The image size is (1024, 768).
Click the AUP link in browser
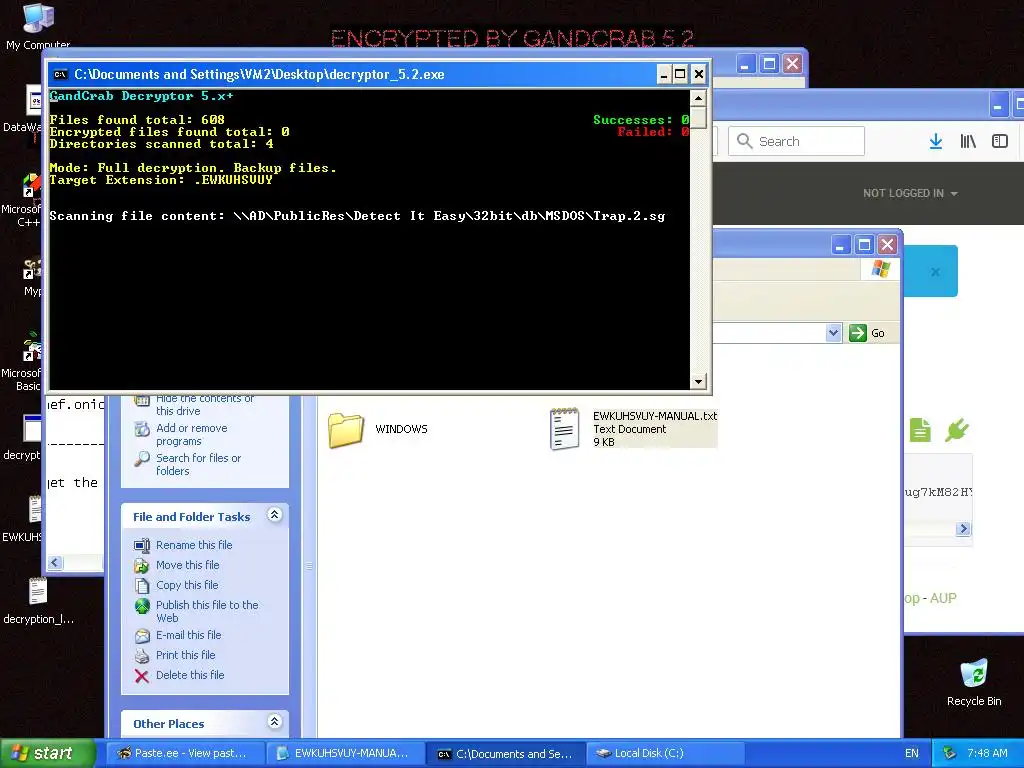tap(943, 598)
